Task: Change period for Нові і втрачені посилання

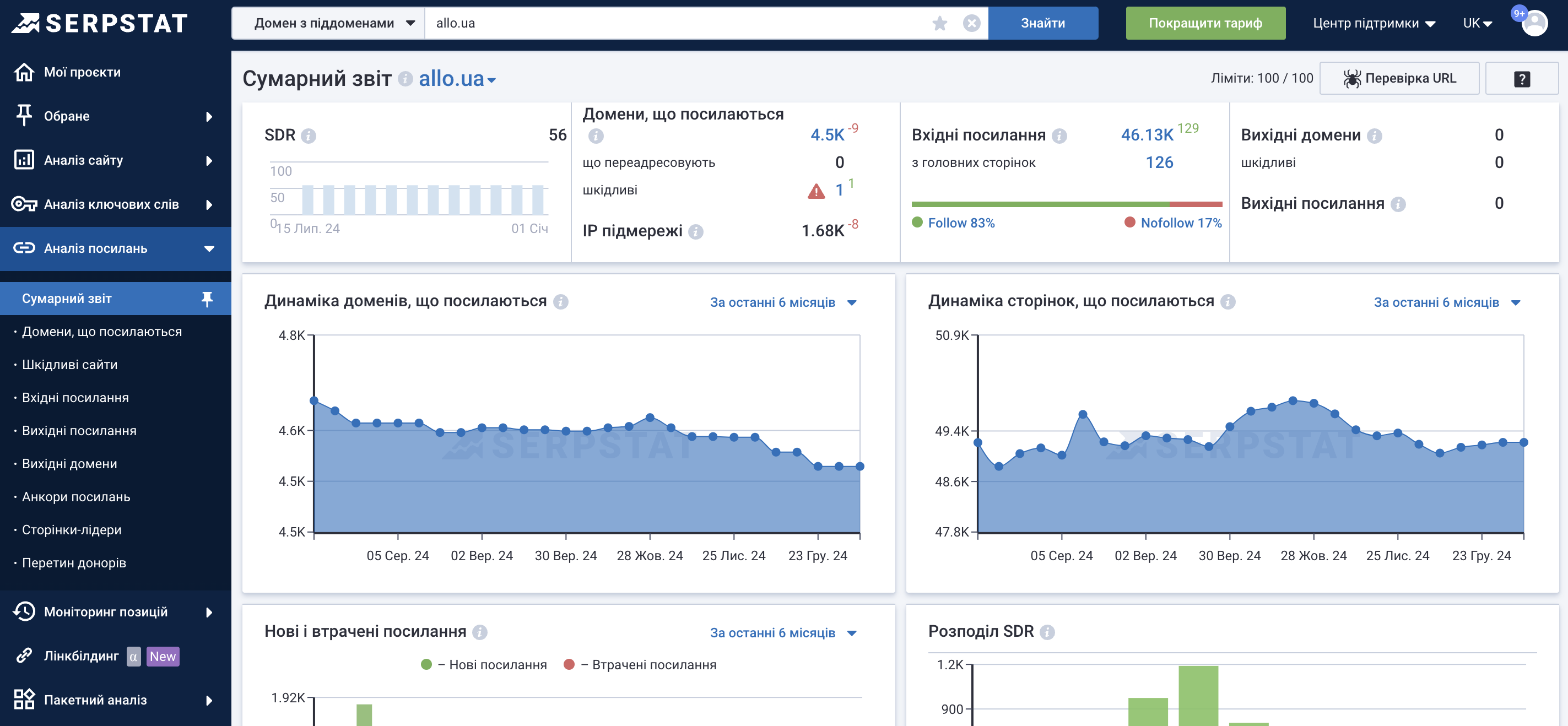Action: tap(783, 633)
